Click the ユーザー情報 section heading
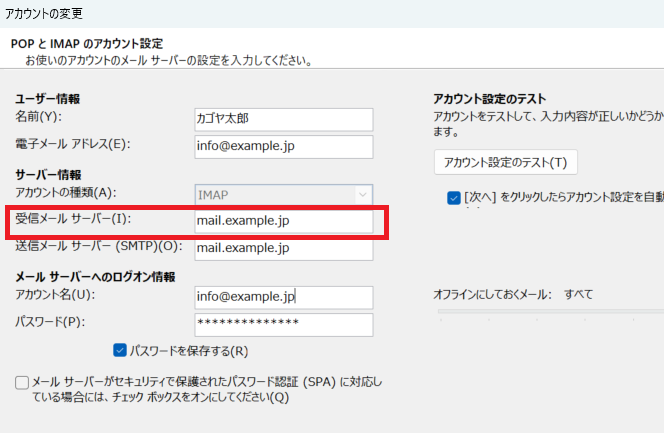 pos(47,98)
